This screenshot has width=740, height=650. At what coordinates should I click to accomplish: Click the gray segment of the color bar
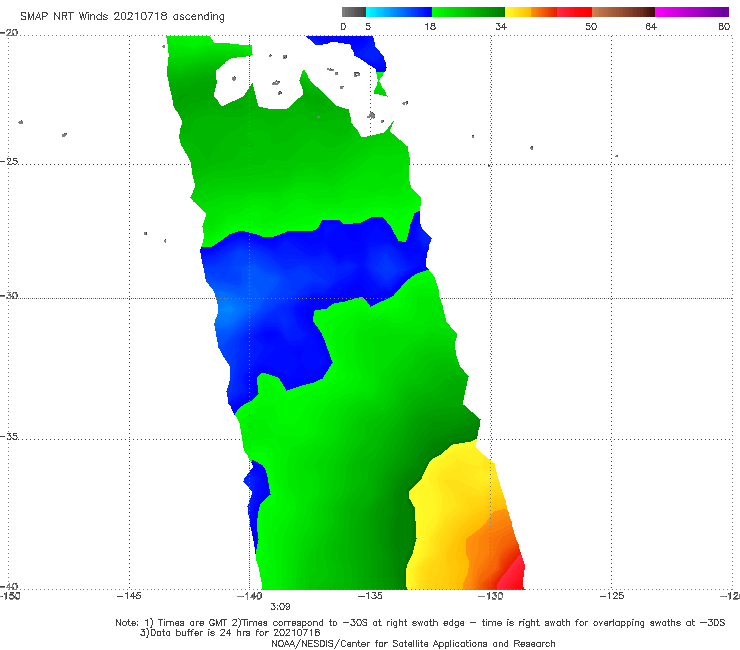[354, 12]
